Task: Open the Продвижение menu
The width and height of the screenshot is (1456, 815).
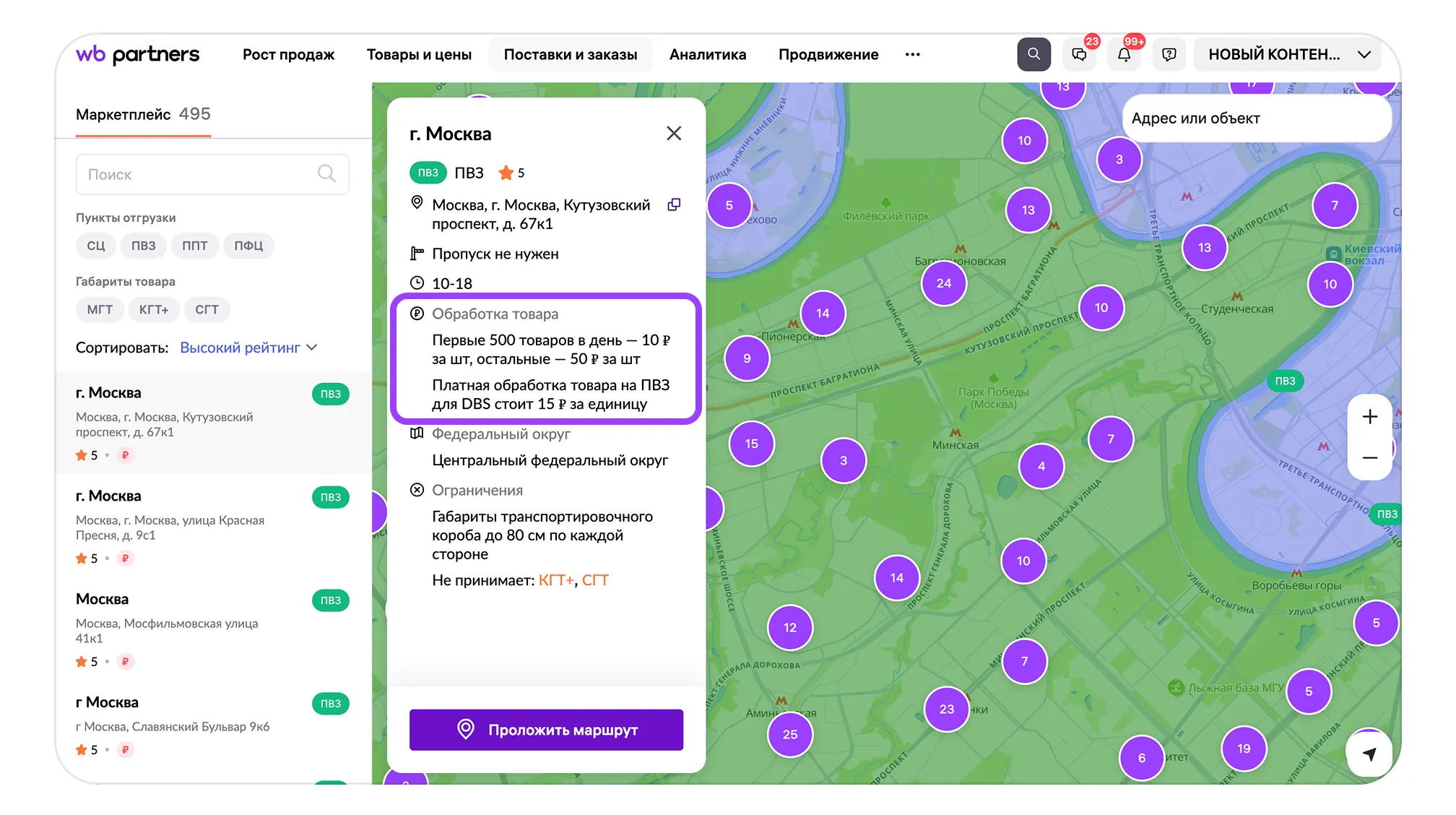Action: click(828, 54)
